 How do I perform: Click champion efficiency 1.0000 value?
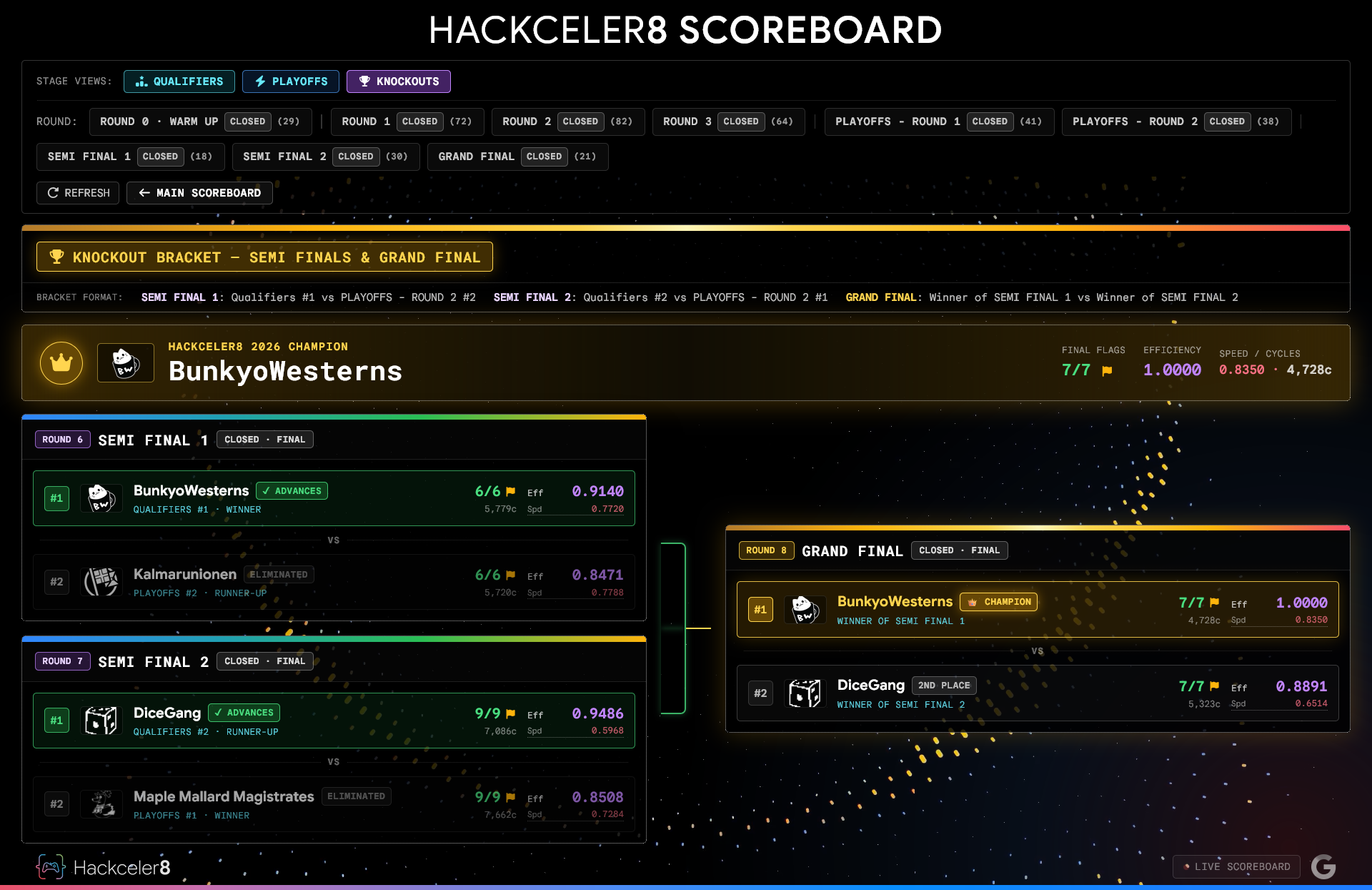click(1172, 370)
